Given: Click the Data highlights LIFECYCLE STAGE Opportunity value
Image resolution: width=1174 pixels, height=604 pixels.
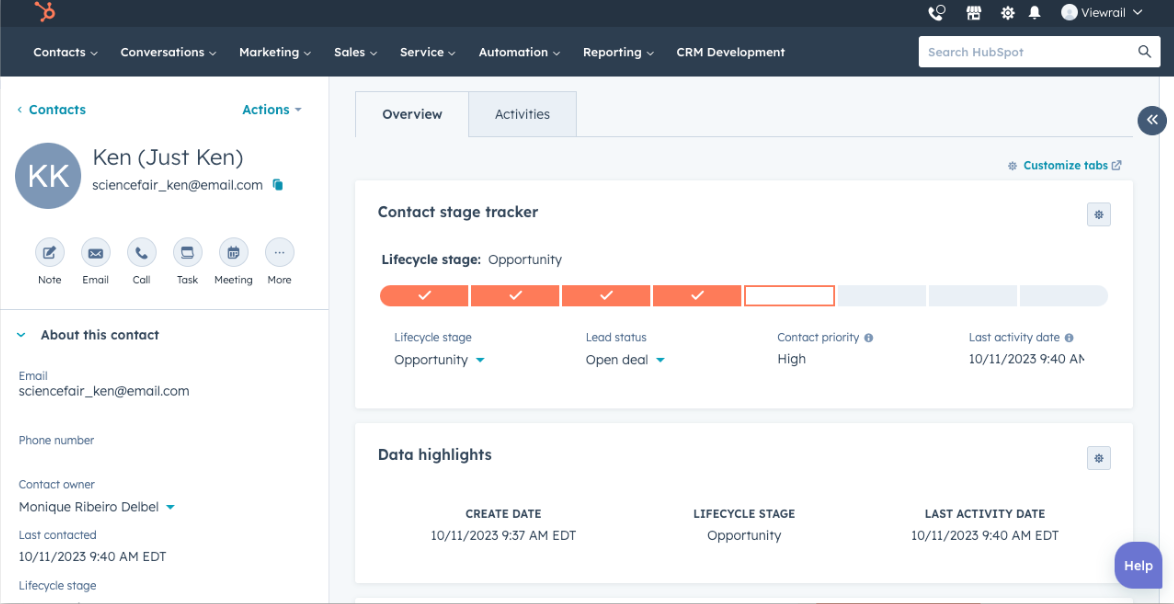Looking at the screenshot, I should click(744, 536).
